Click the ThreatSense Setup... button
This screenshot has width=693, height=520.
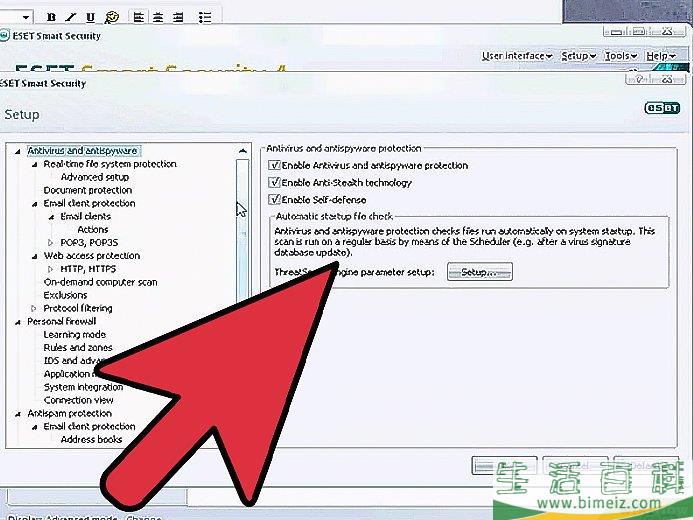[x=480, y=272]
